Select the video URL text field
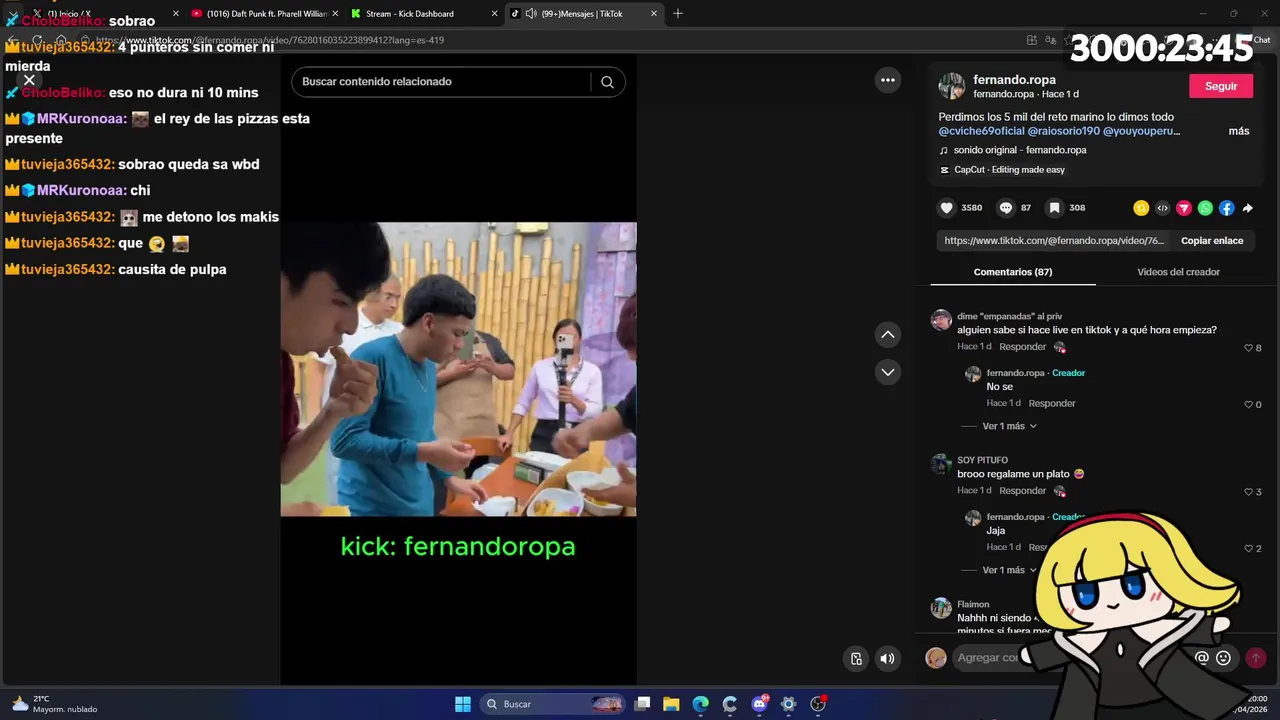The image size is (1280, 720). coord(1054,241)
